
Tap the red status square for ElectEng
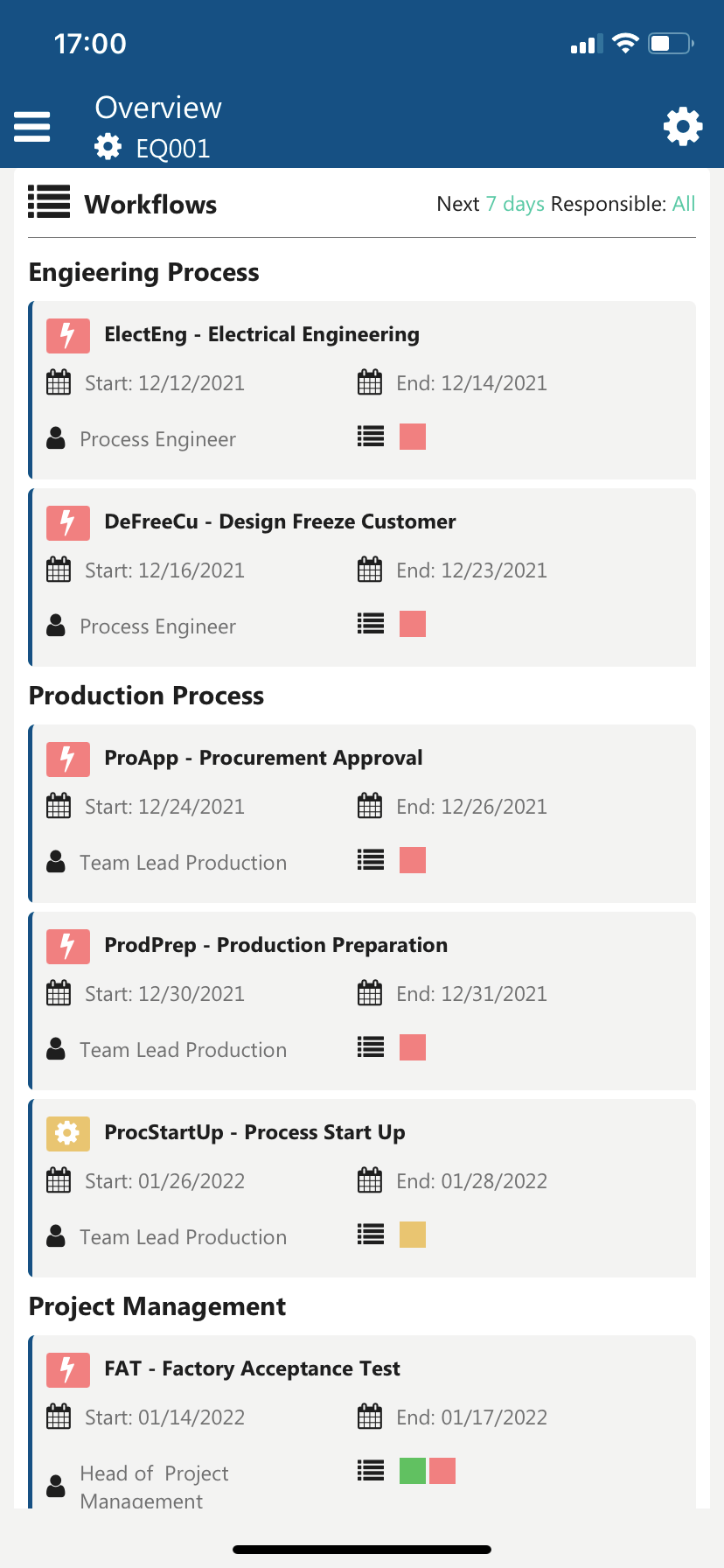click(413, 437)
